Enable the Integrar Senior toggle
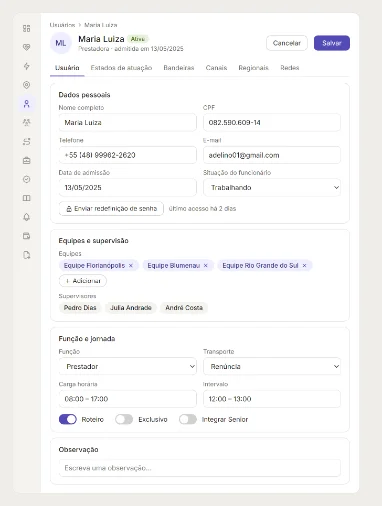The height and width of the screenshot is (506, 382). coord(188,419)
